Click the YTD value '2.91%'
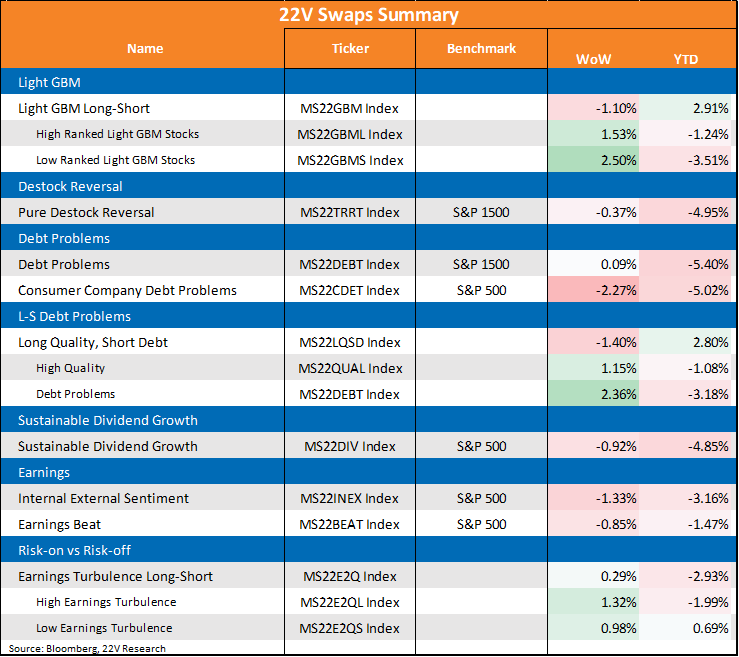The width and height of the screenshot is (739, 657). (710, 108)
